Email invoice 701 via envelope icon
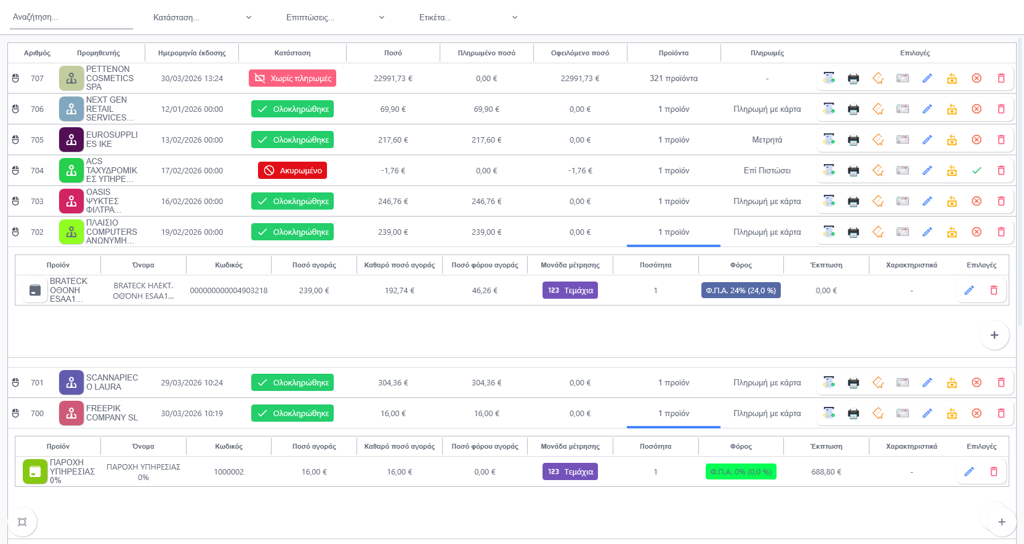Image resolution: width=1024 pixels, height=544 pixels. point(903,383)
